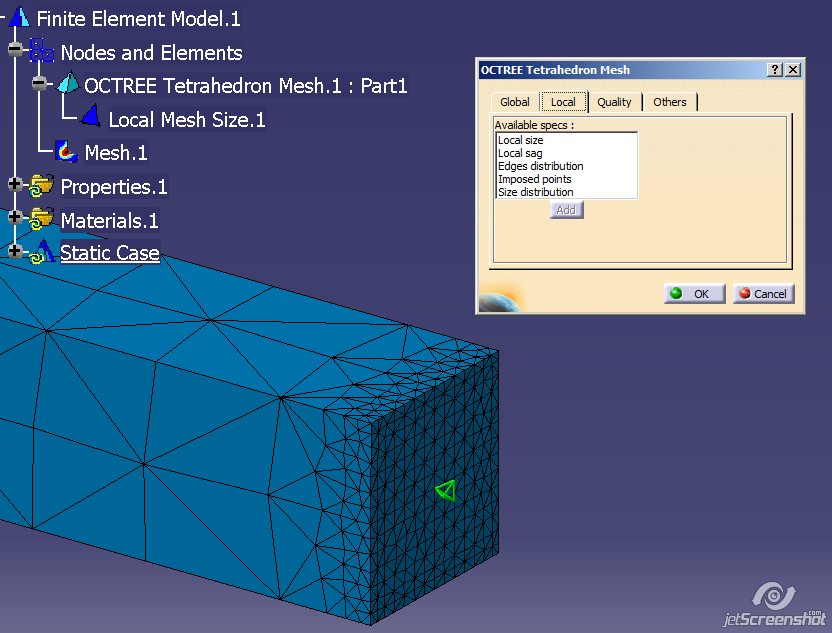832x633 pixels.
Task: Expand the Properties.1 node
Action: (x=15, y=184)
